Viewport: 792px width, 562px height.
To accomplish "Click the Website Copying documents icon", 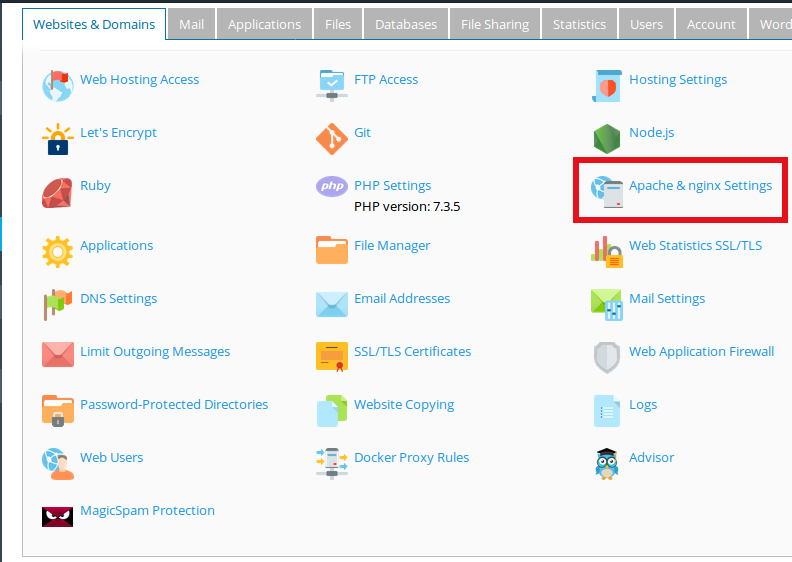I will [x=332, y=411].
